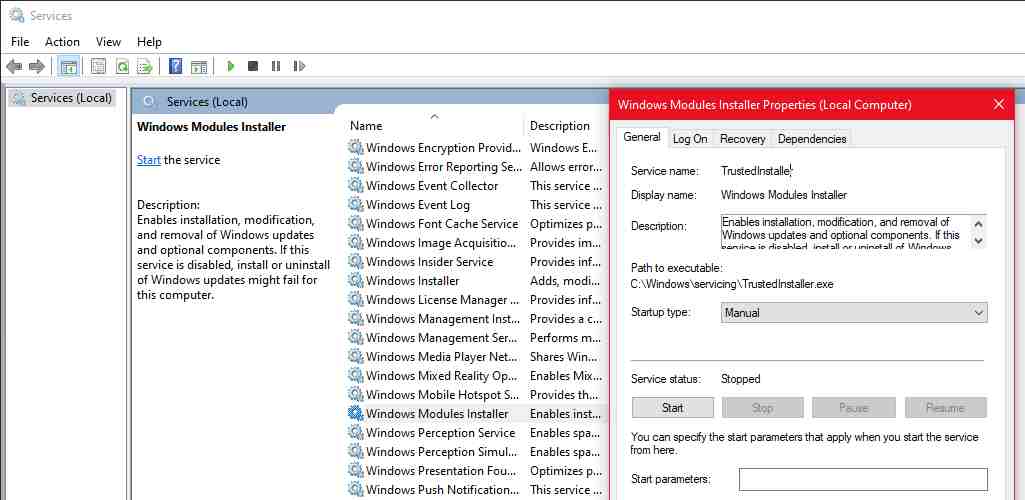Close the Windows Modules Installer Properties dialog
This screenshot has height=500, width=1025.
[998, 105]
